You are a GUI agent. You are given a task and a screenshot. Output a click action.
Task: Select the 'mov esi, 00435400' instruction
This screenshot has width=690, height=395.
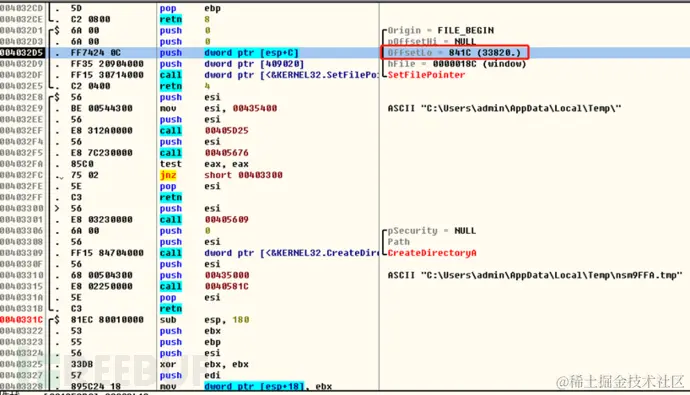[218, 108]
